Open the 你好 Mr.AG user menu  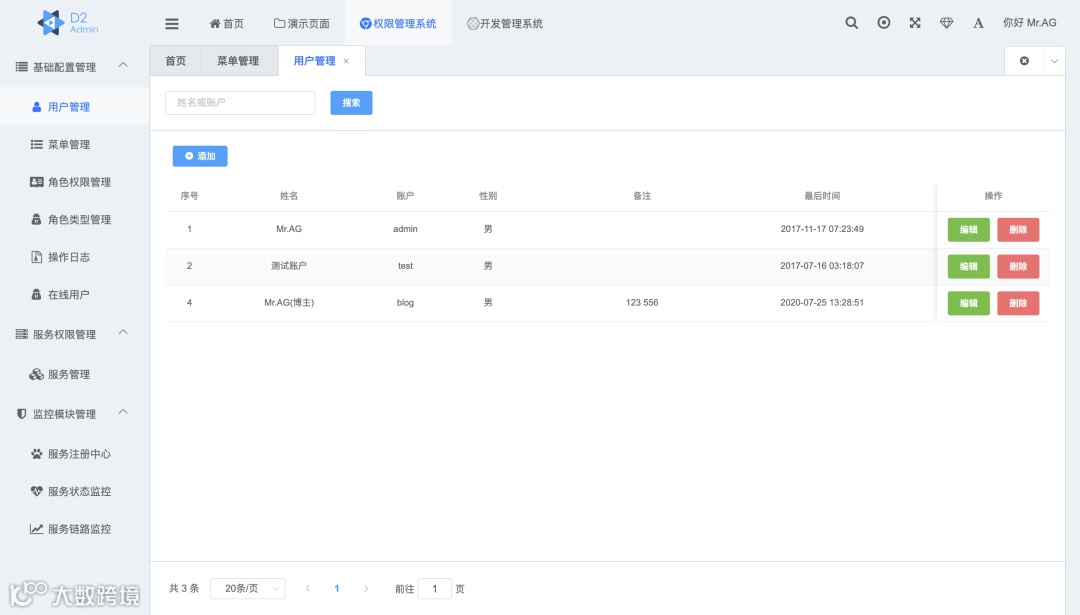tap(1029, 23)
